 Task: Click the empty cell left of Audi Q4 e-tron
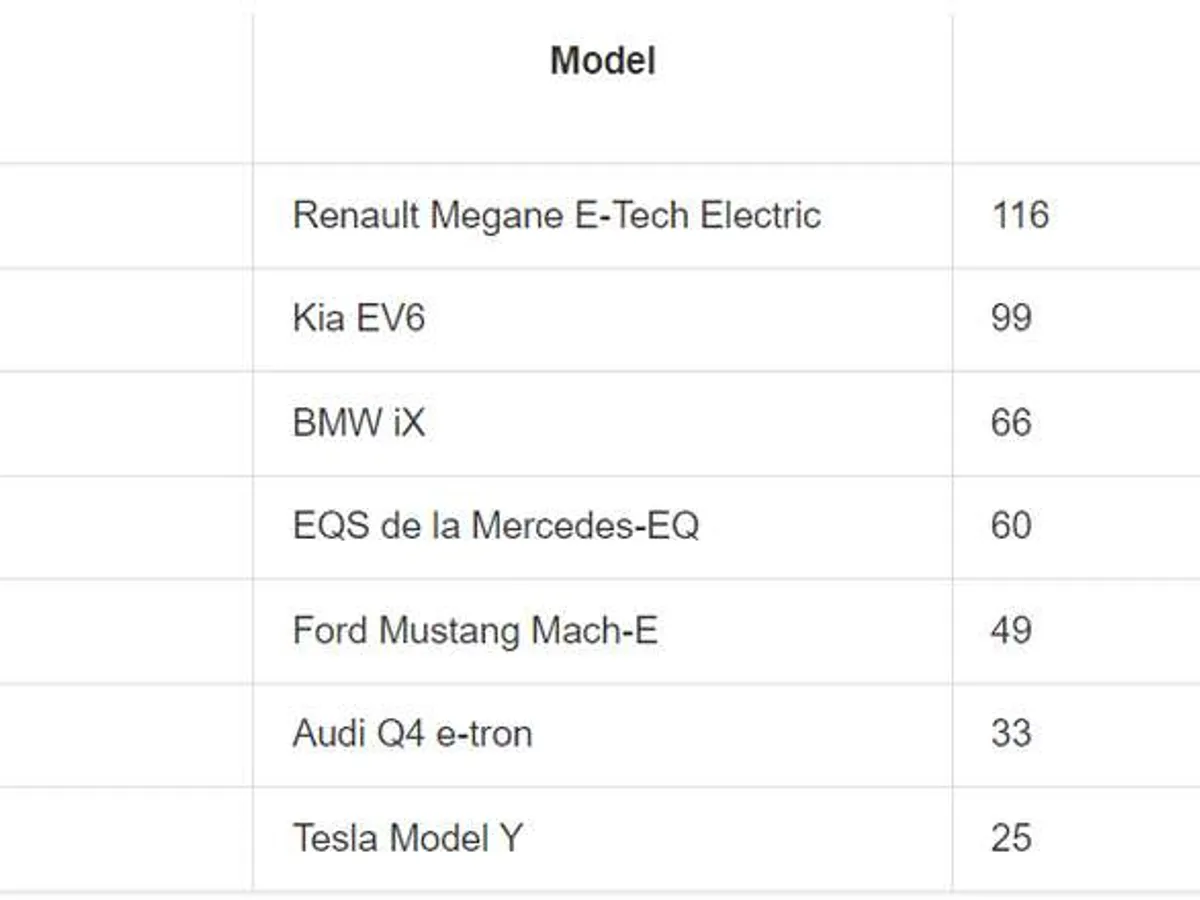click(x=125, y=734)
